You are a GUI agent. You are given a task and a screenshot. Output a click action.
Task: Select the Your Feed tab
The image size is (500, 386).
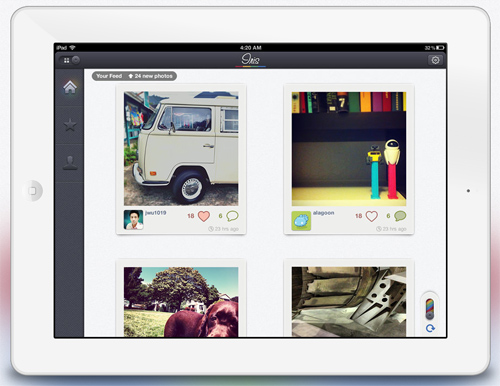(109, 76)
